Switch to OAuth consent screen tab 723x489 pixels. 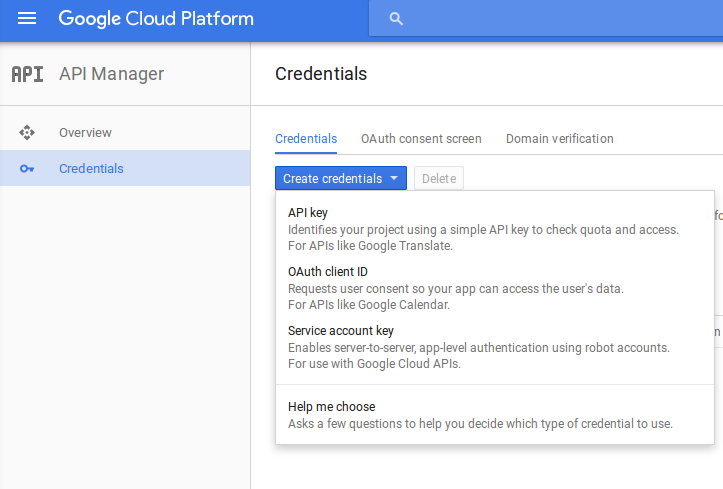click(421, 139)
